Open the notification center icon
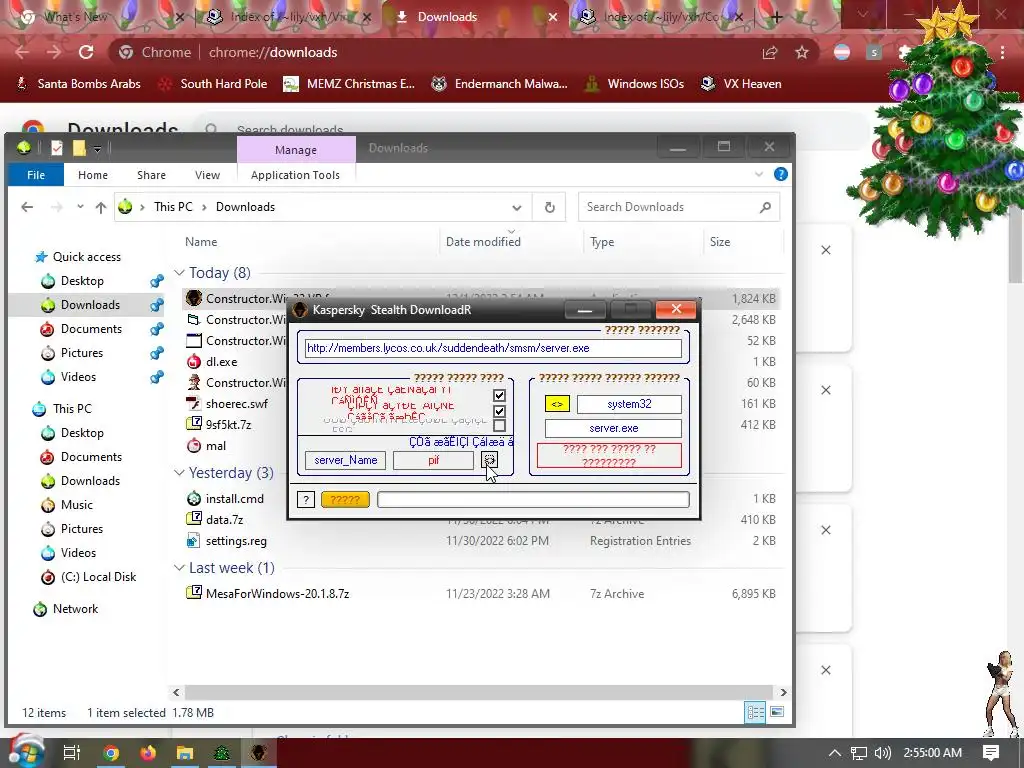This screenshot has height=768, width=1024. click(x=991, y=752)
